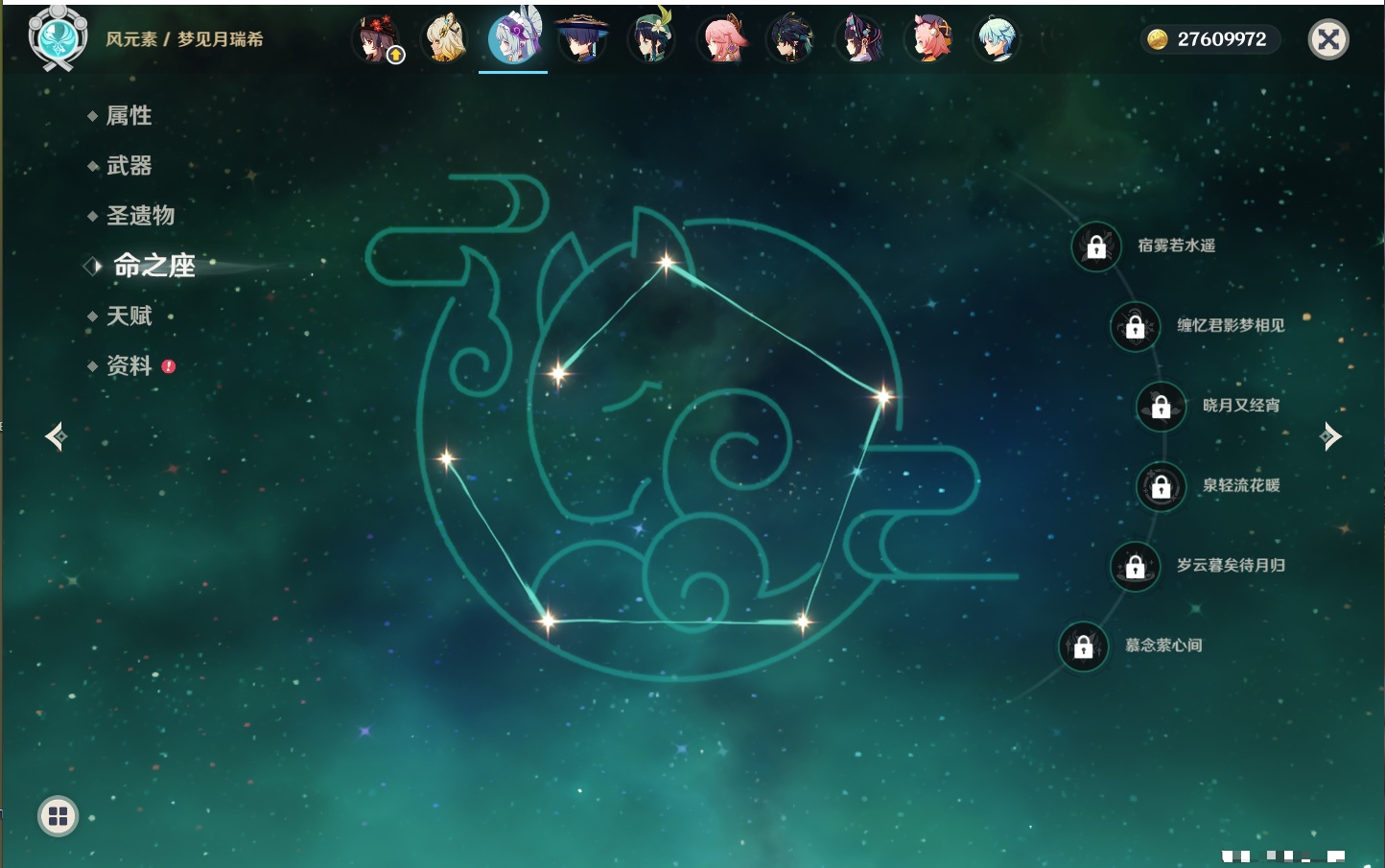The image size is (1385, 868).
Task: Select the light blue-haired Chongyun avatar
Action: [997, 39]
